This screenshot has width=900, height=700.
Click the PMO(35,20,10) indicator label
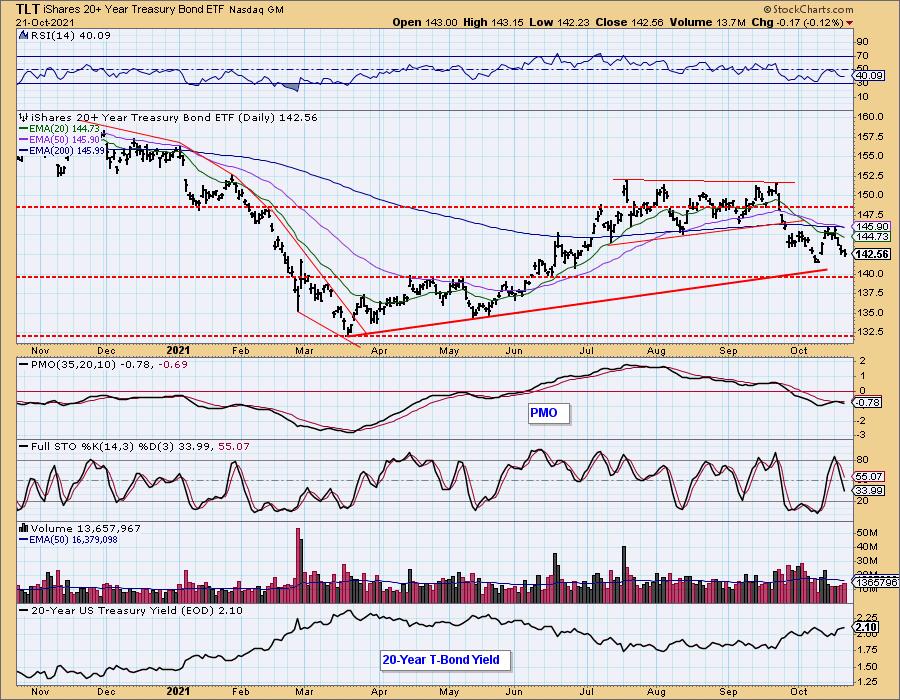pos(103,365)
